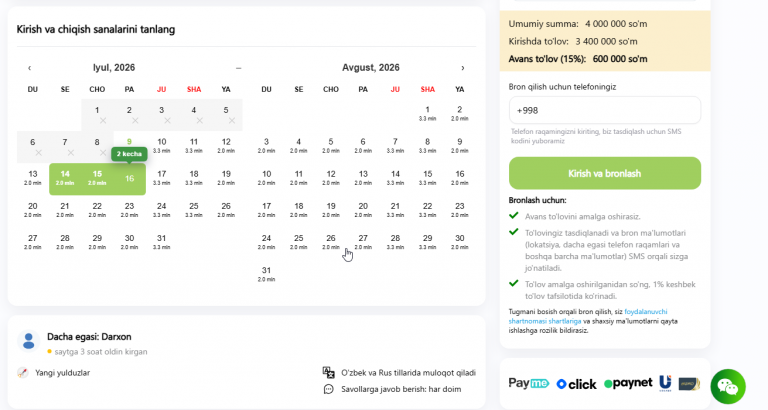Choose August 1 in the calendar
Screen dimensions: 768x410
tap(428, 114)
